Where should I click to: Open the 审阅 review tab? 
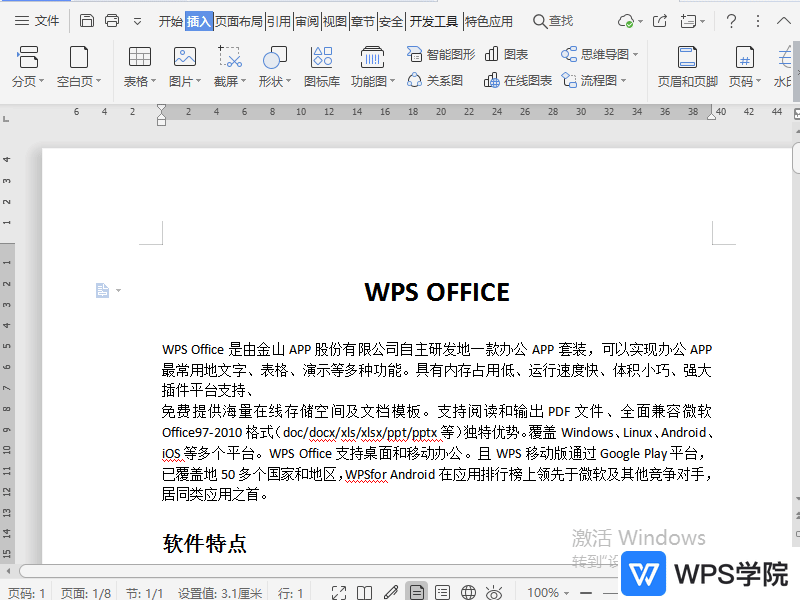click(307, 20)
